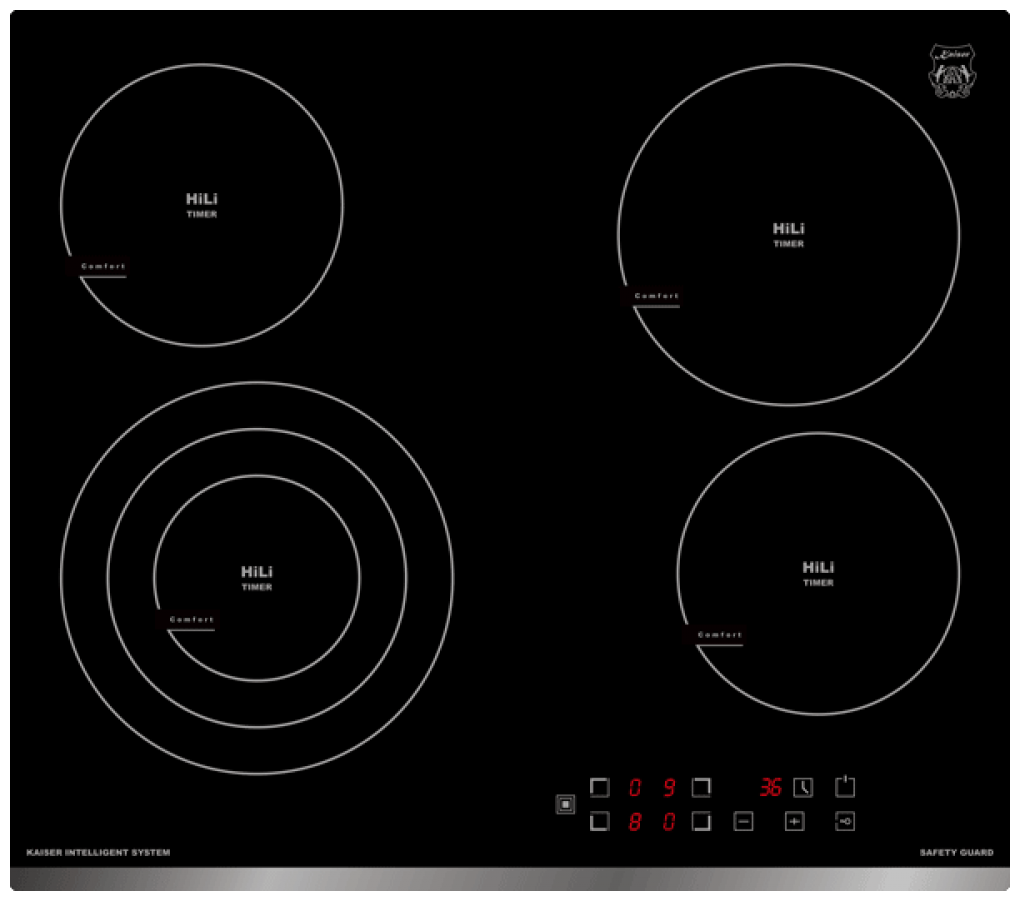The height and width of the screenshot is (901, 1020).
Task: Tap the timer clock icon
Action: click(x=803, y=787)
